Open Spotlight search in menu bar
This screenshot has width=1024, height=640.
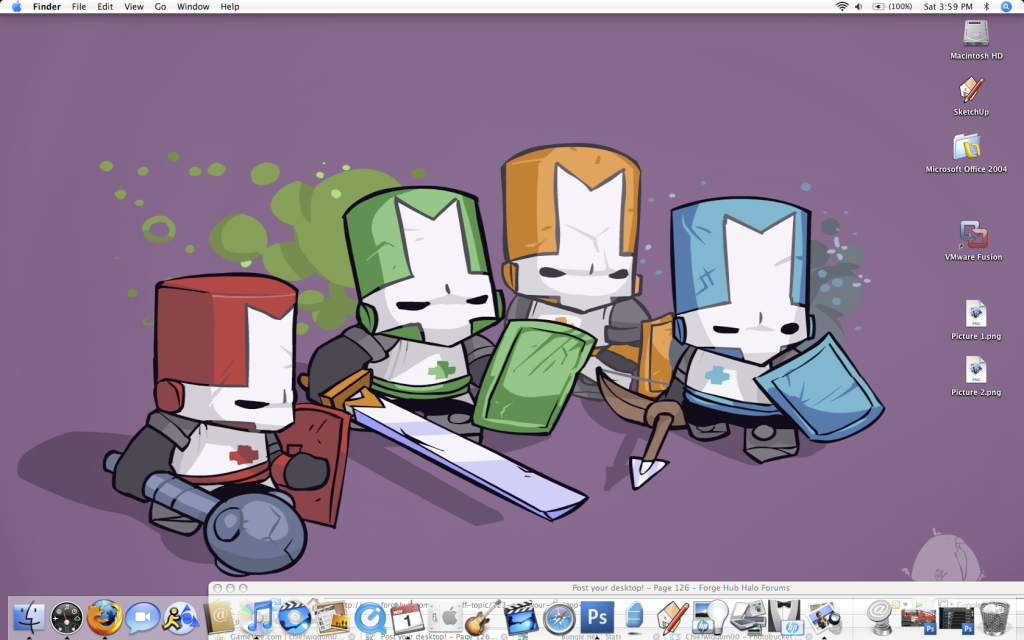[1006, 7]
